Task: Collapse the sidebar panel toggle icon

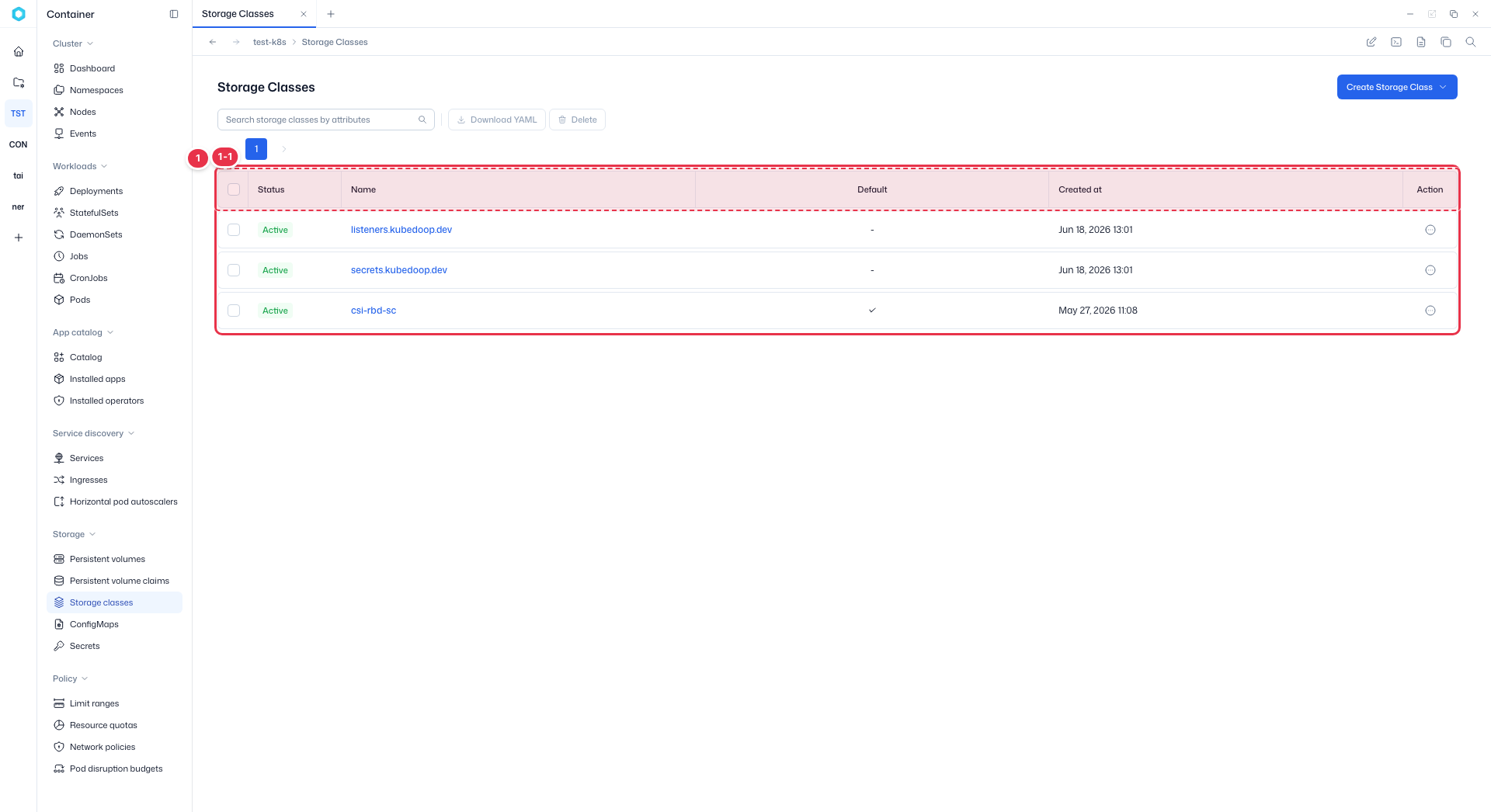Action: [x=174, y=14]
